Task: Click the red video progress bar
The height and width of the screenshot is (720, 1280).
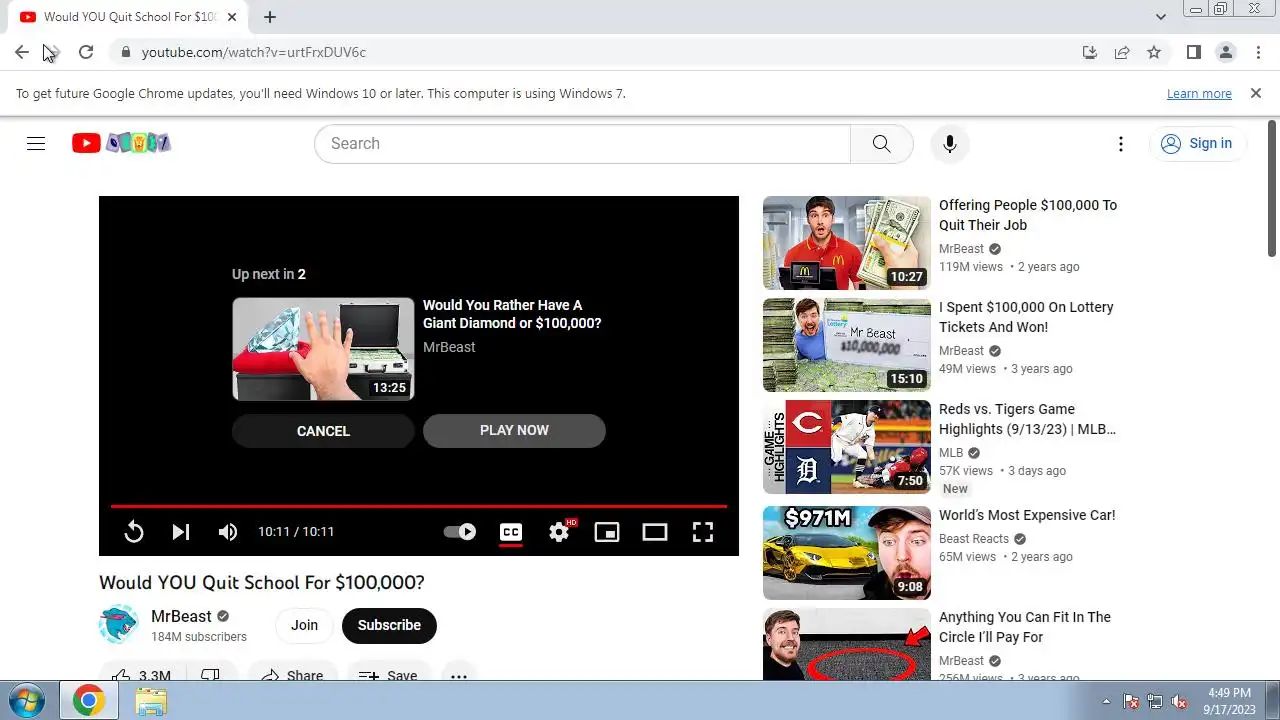Action: [x=419, y=506]
